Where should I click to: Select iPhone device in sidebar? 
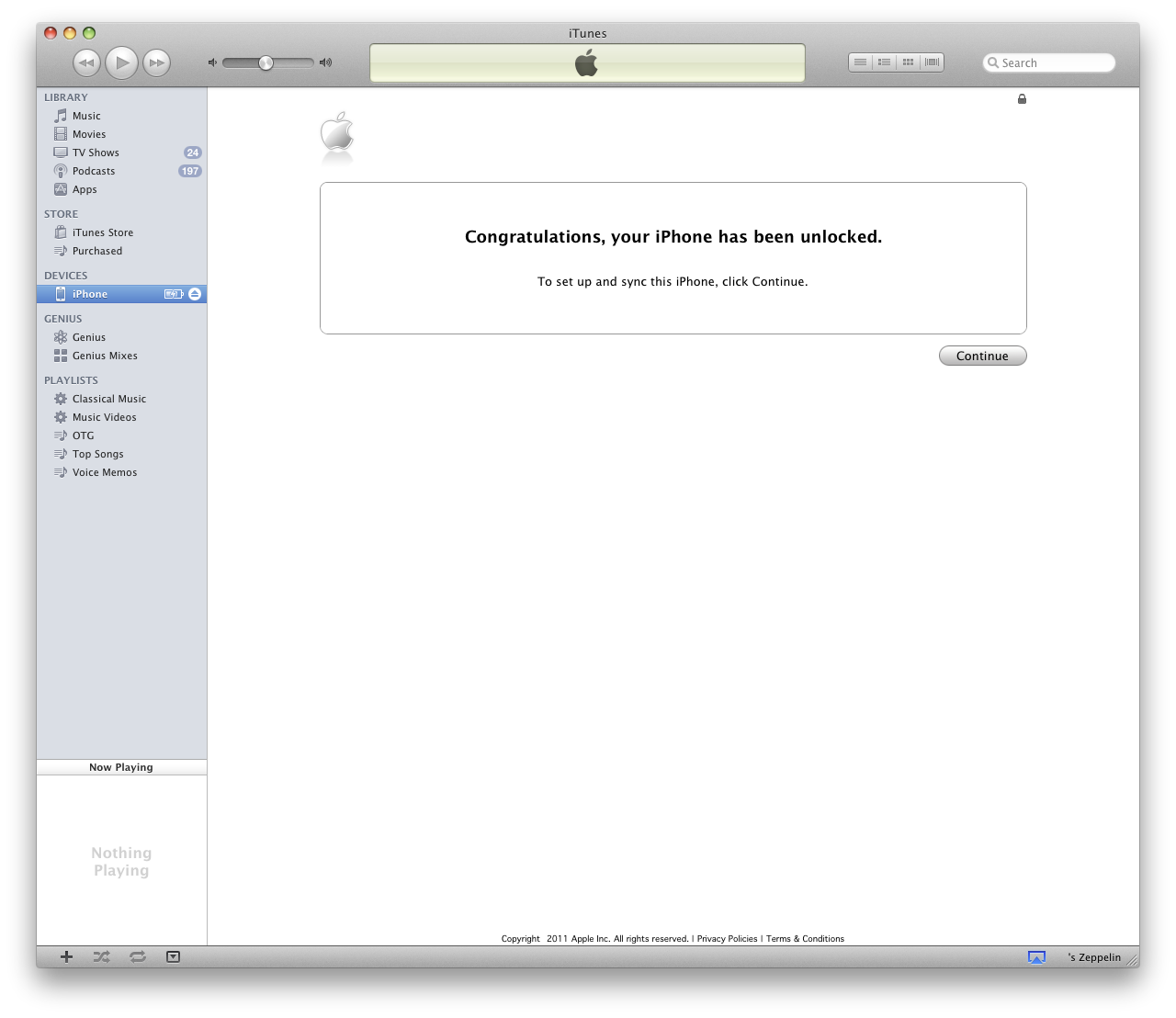tap(121, 294)
